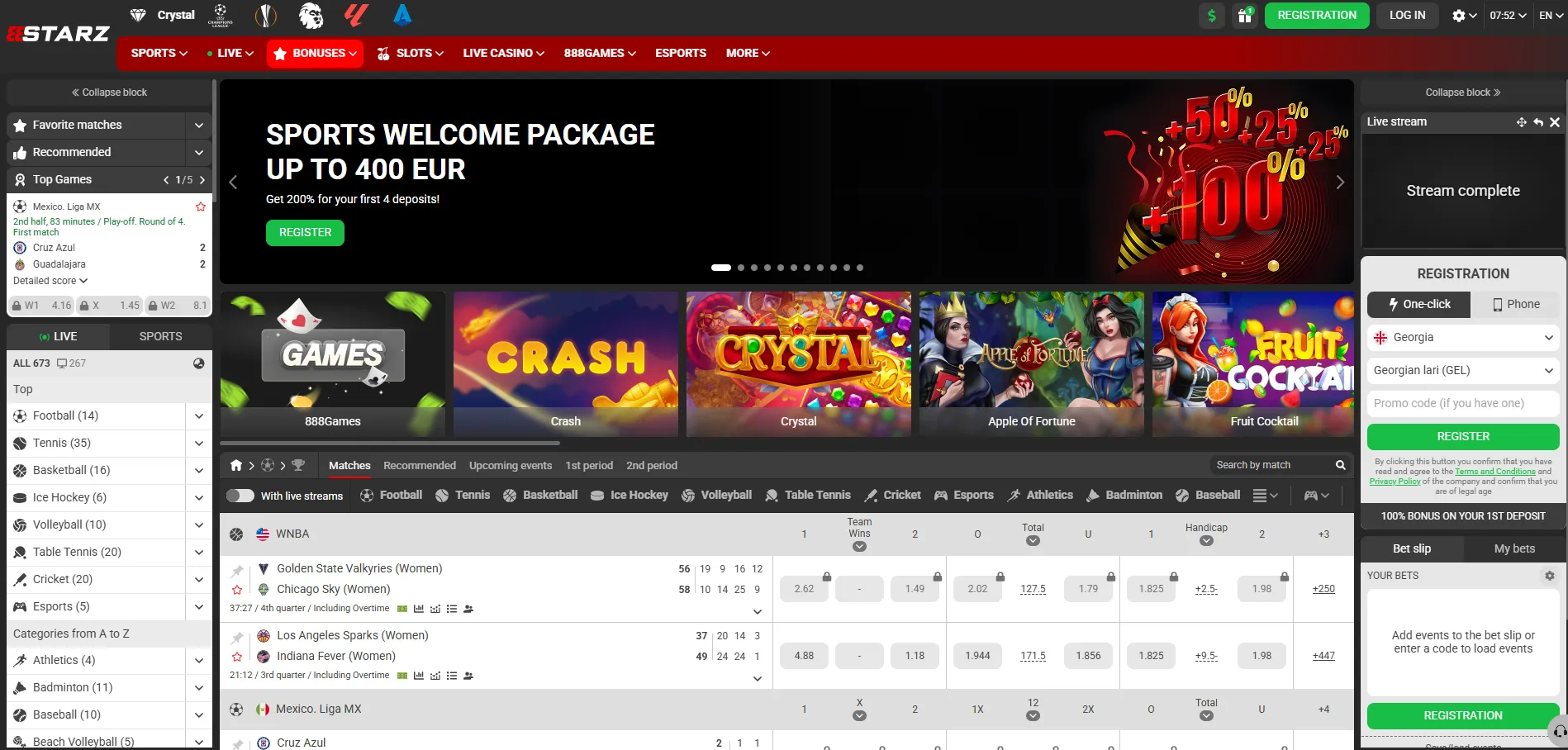
Task: Expand the Football (14) category
Action: pyautogui.click(x=199, y=416)
